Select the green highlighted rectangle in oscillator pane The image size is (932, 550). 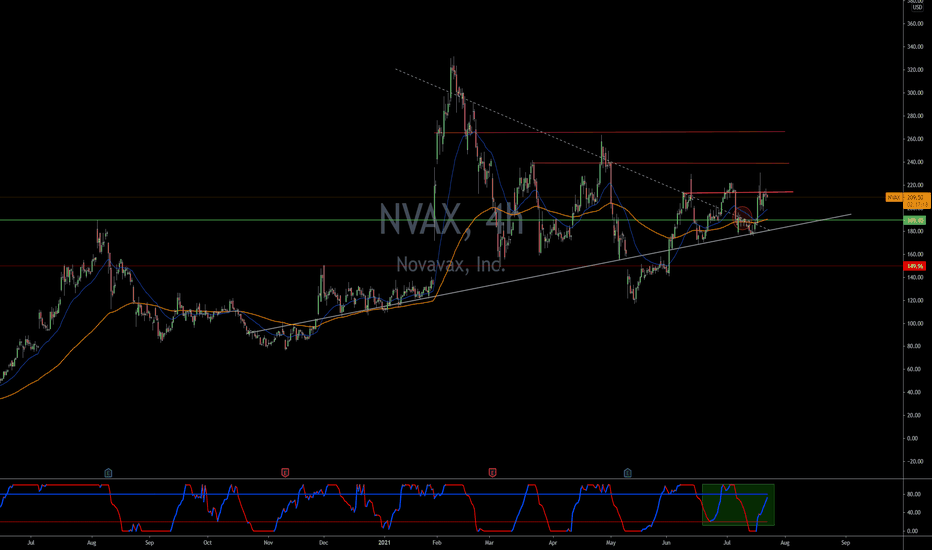tap(738, 505)
